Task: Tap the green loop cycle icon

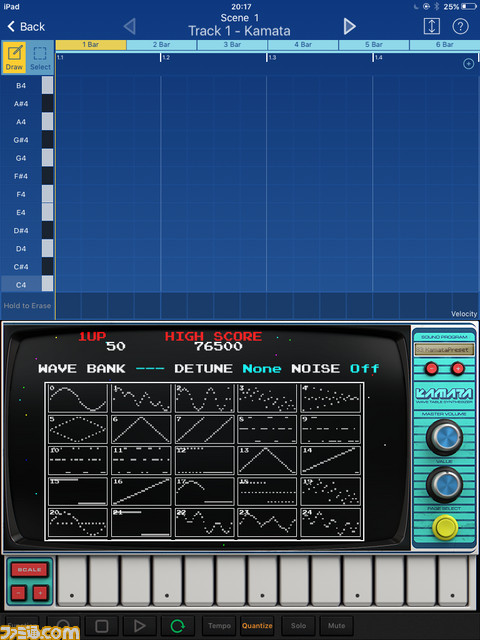Action: (x=177, y=625)
